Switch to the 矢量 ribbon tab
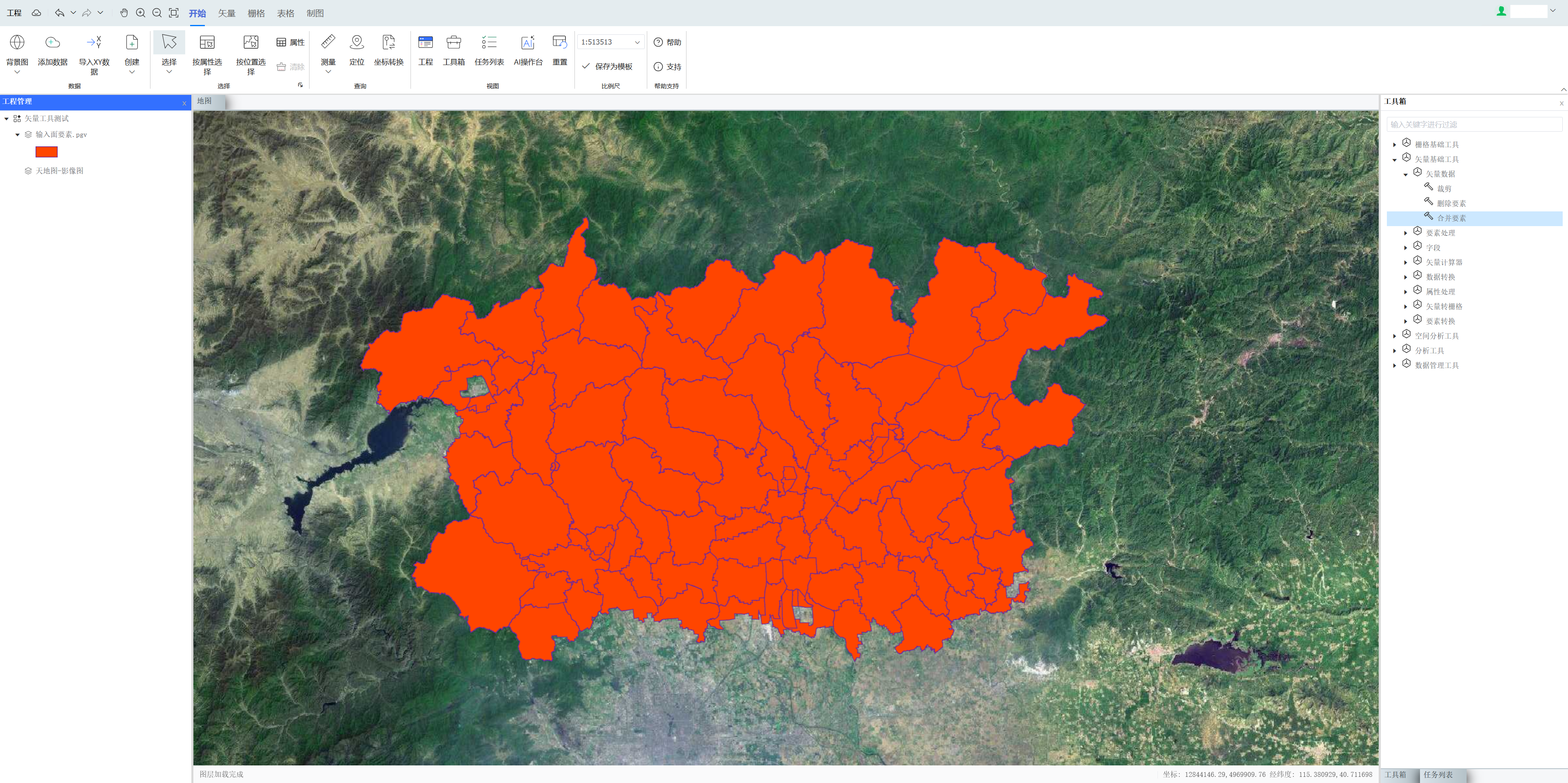The width and height of the screenshot is (1568, 783). point(227,13)
